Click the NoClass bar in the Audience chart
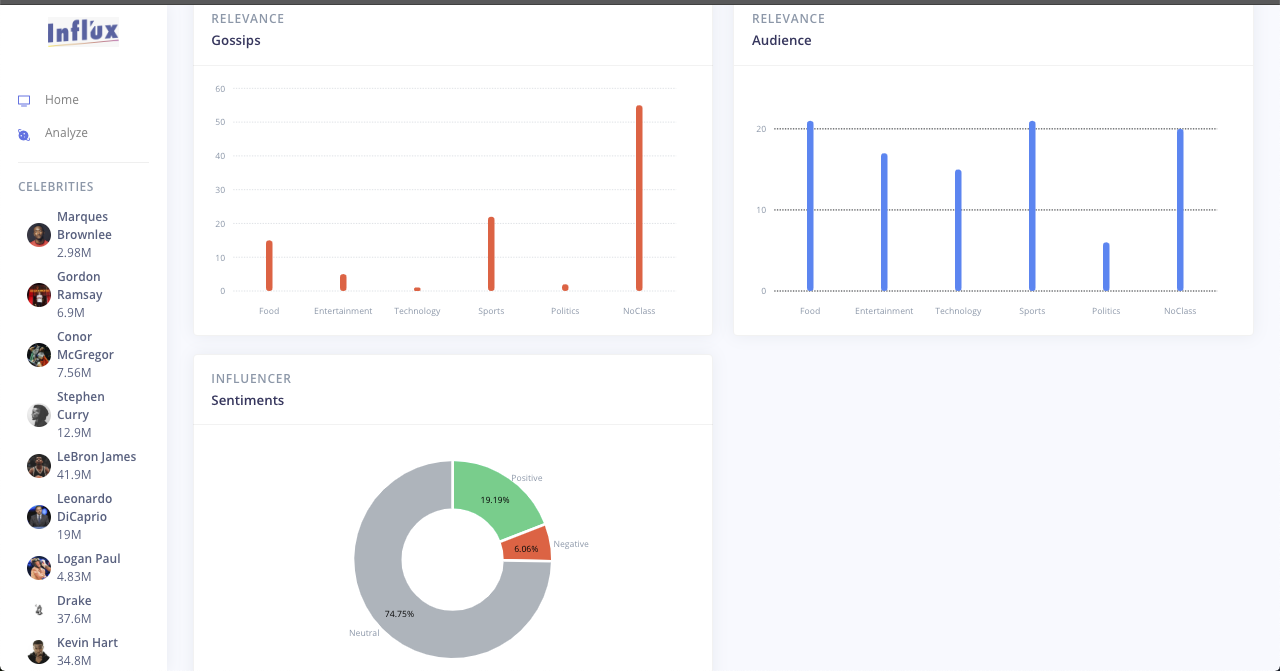Image resolution: width=1280 pixels, height=671 pixels. click(x=1180, y=210)
